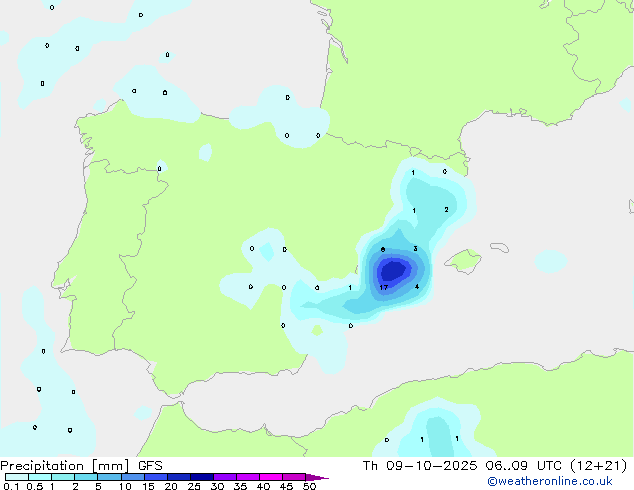This screenshot has width=634, height=490.
Task: Select the 25–30 mm darkest blue swatch
Action: pos(202,477)
